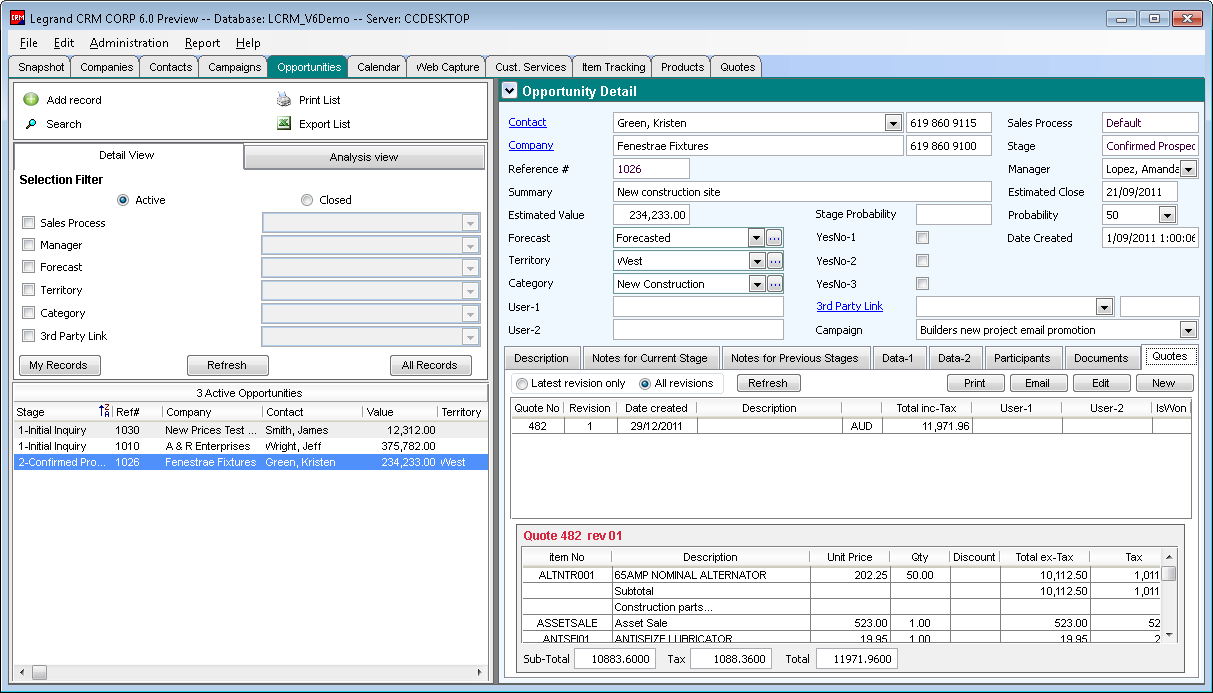The image size is (1213, 693).
Task: Open the Campaign dropdown
Action: pyautogui.click(x=1188, y=330)
